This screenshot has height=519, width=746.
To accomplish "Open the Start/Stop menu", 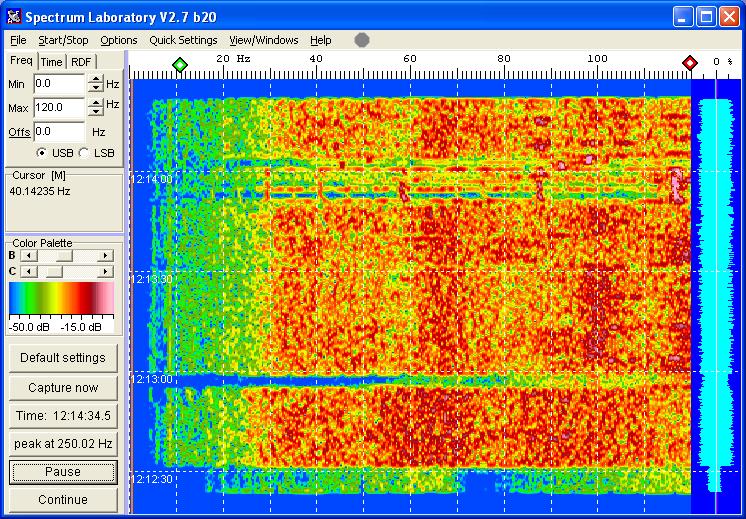I will (63, 40).
